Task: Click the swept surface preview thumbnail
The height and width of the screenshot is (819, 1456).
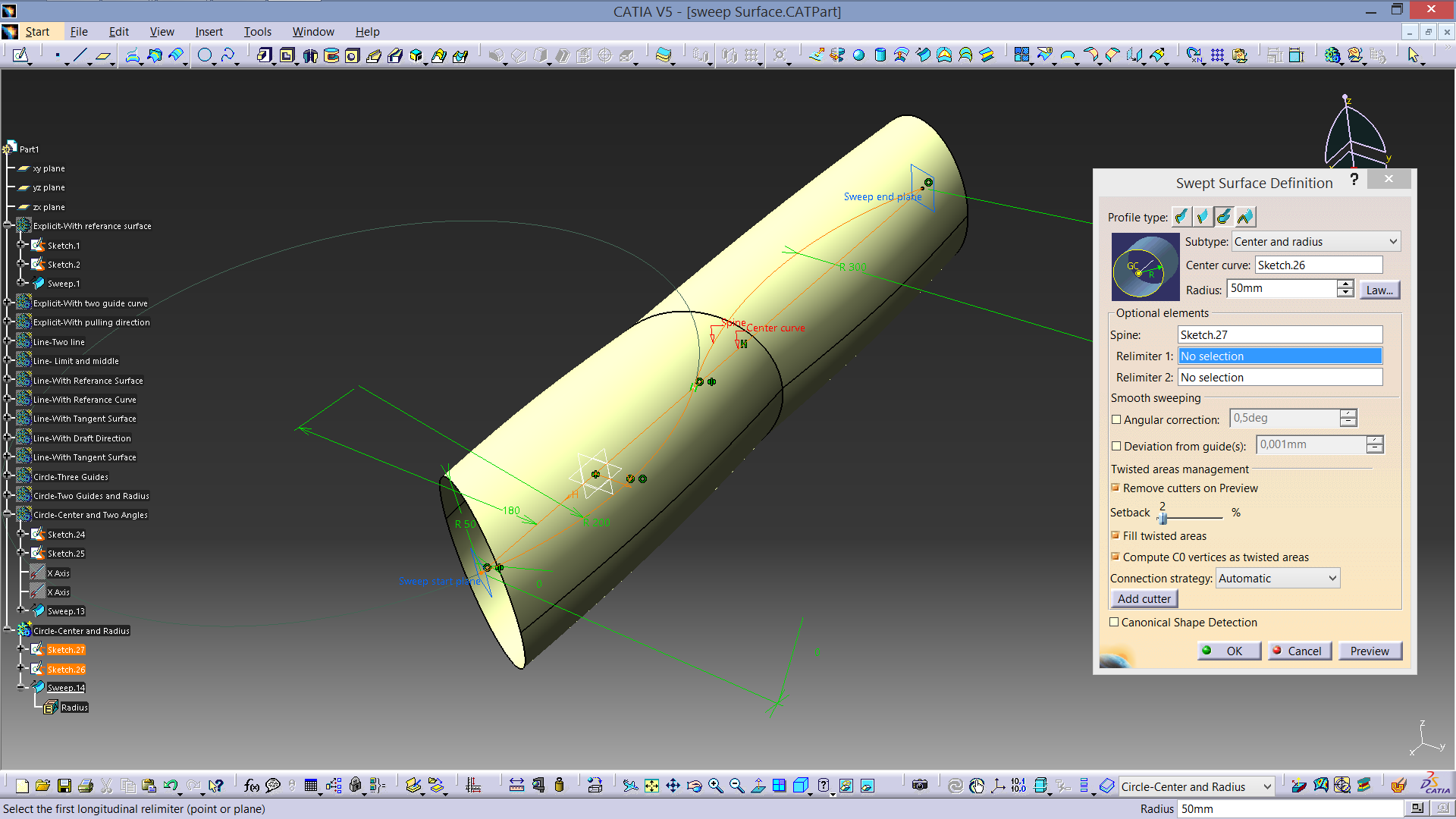Action: [1145, 267]
